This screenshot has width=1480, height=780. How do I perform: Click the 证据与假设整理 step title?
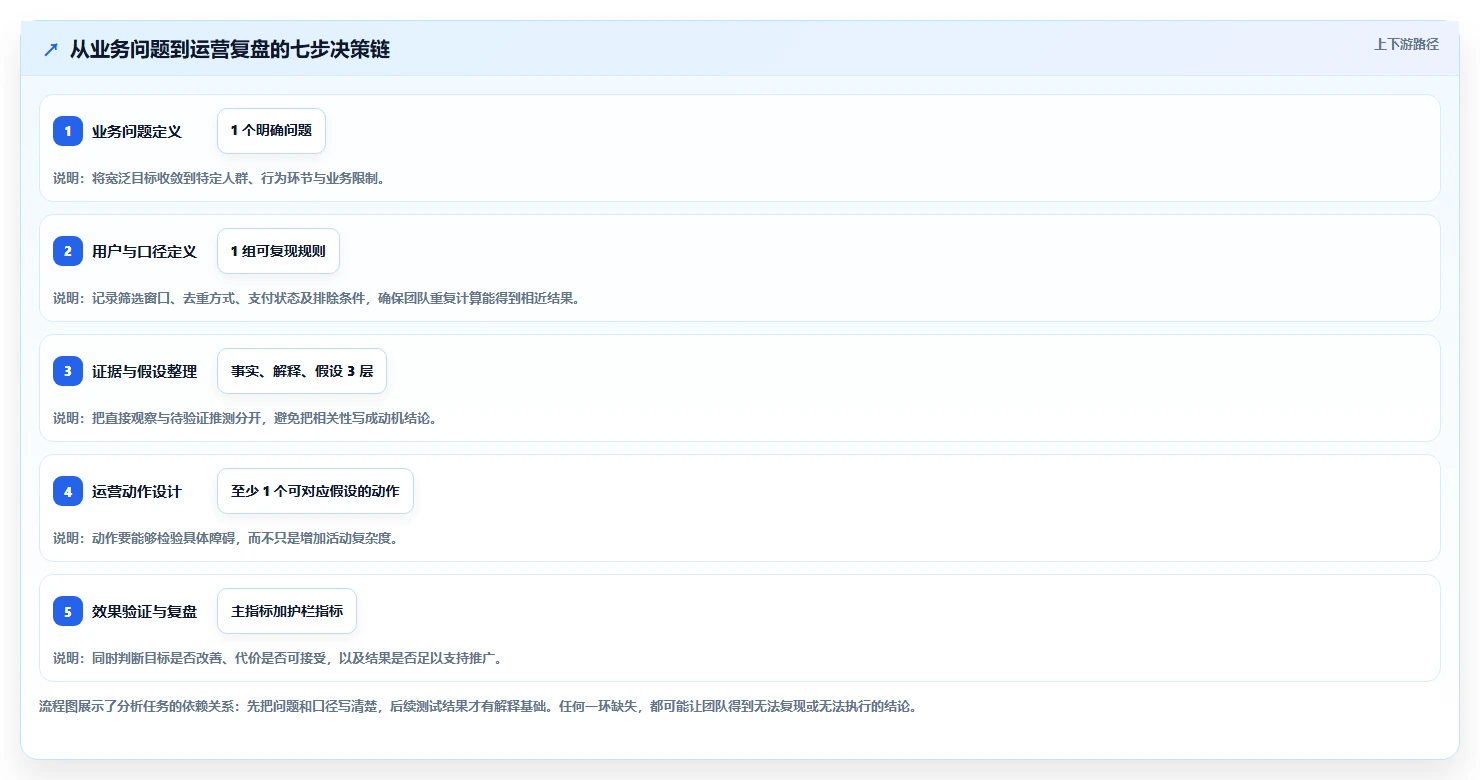(144, 371)
